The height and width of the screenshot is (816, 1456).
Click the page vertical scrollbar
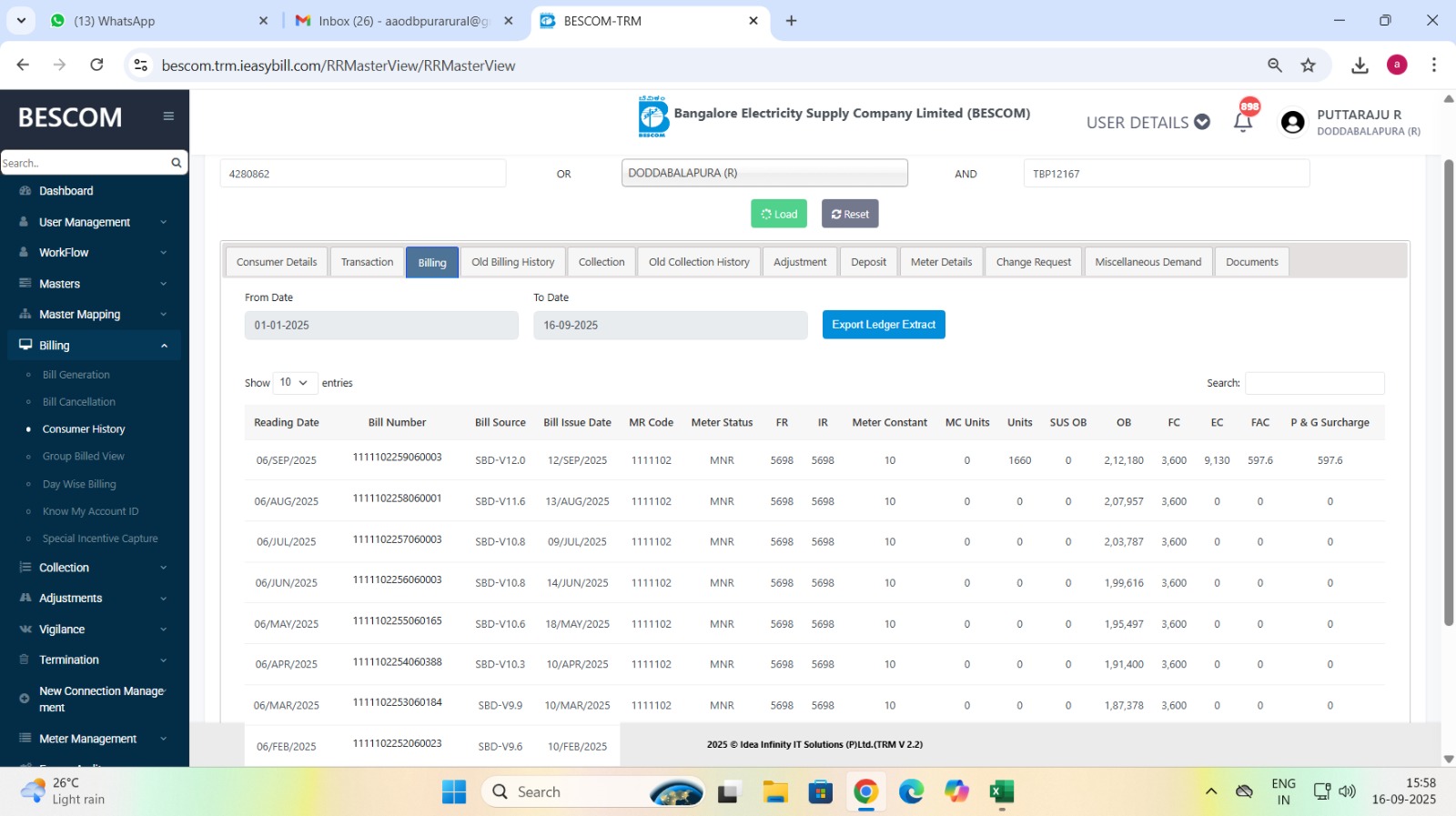(1448, 391)
